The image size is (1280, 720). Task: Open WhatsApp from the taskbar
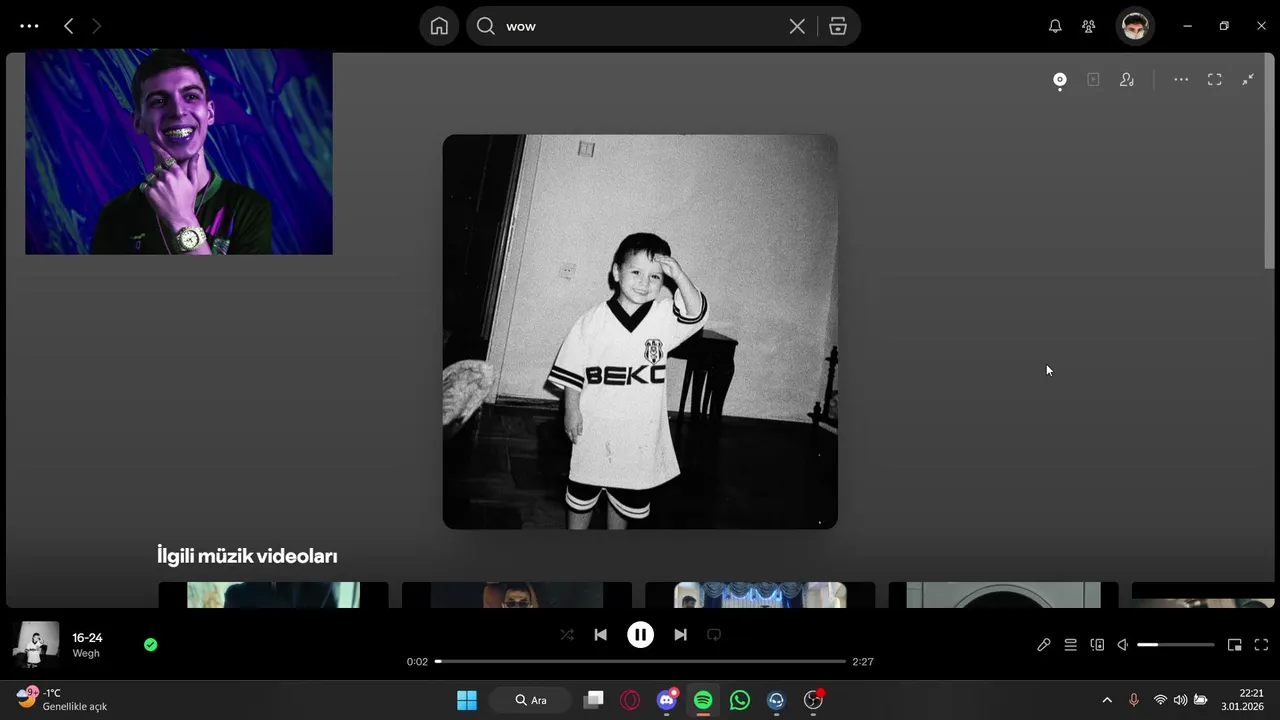pos(740,700)
